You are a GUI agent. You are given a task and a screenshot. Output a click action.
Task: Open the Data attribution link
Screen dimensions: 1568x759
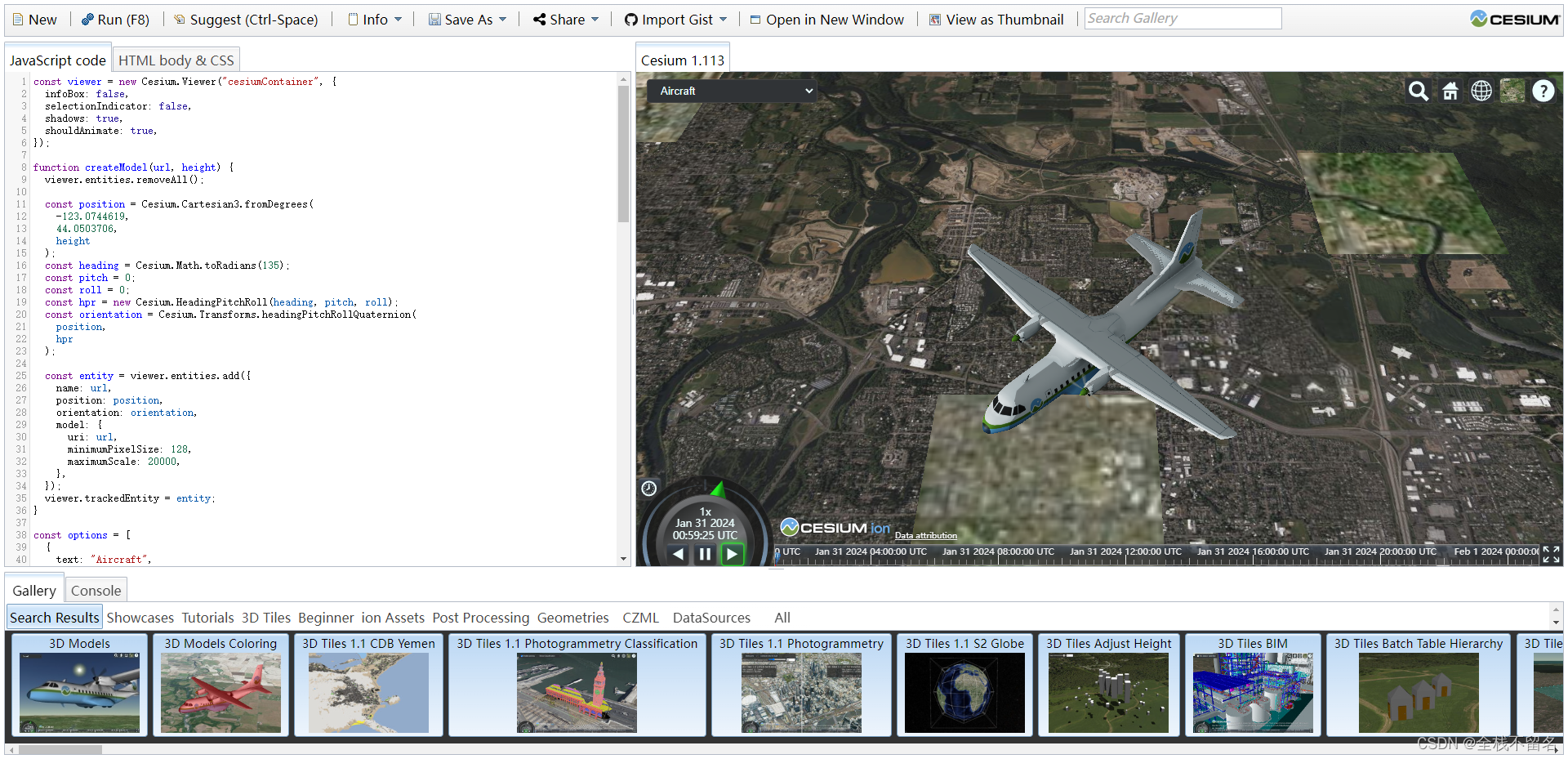tap(926, 536)
